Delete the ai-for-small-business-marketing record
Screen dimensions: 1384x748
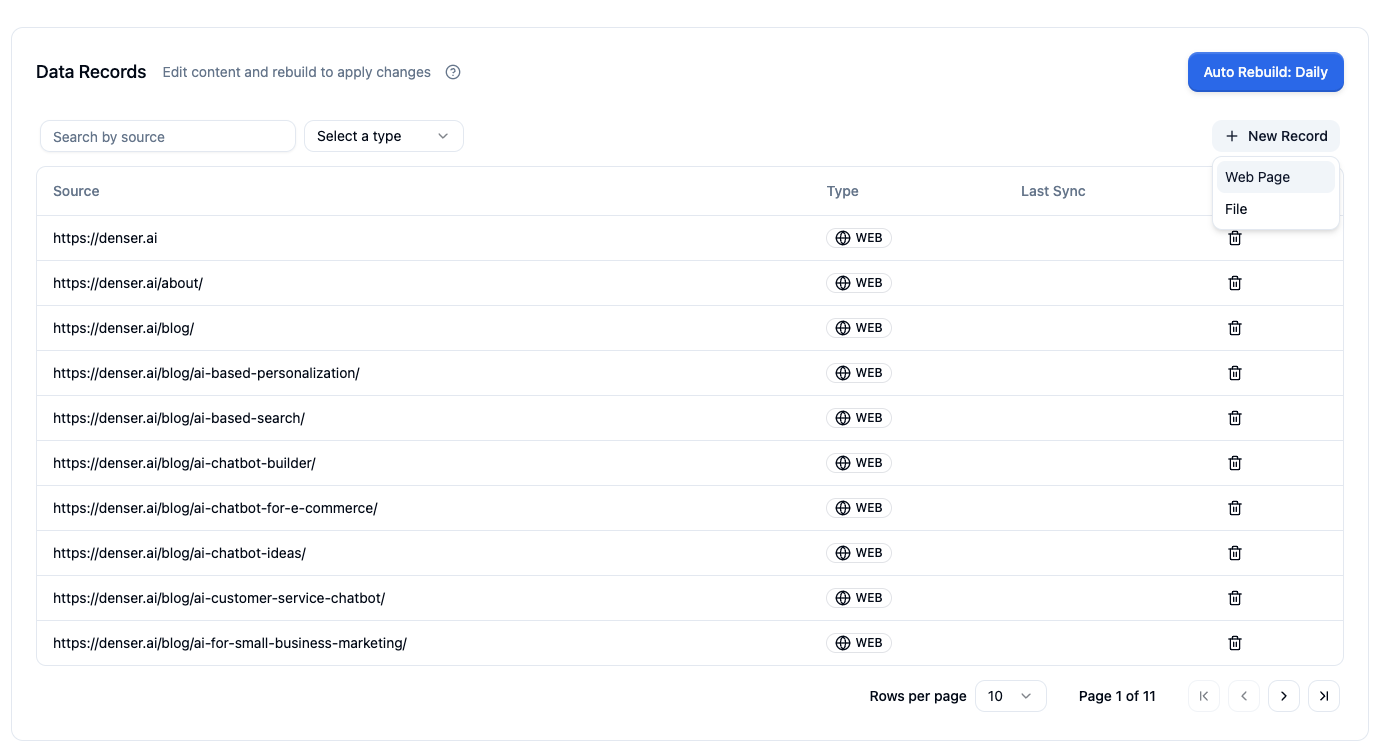[x=1235, y=643]
